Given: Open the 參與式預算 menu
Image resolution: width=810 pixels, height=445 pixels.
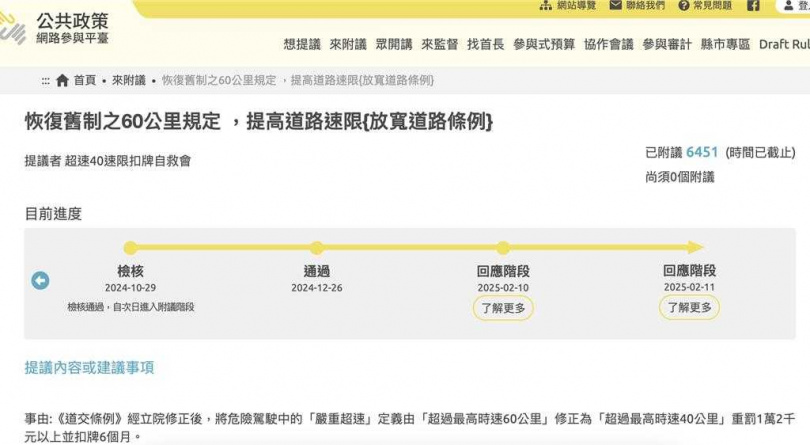Looking at the screenshot, I should point(544,44).
